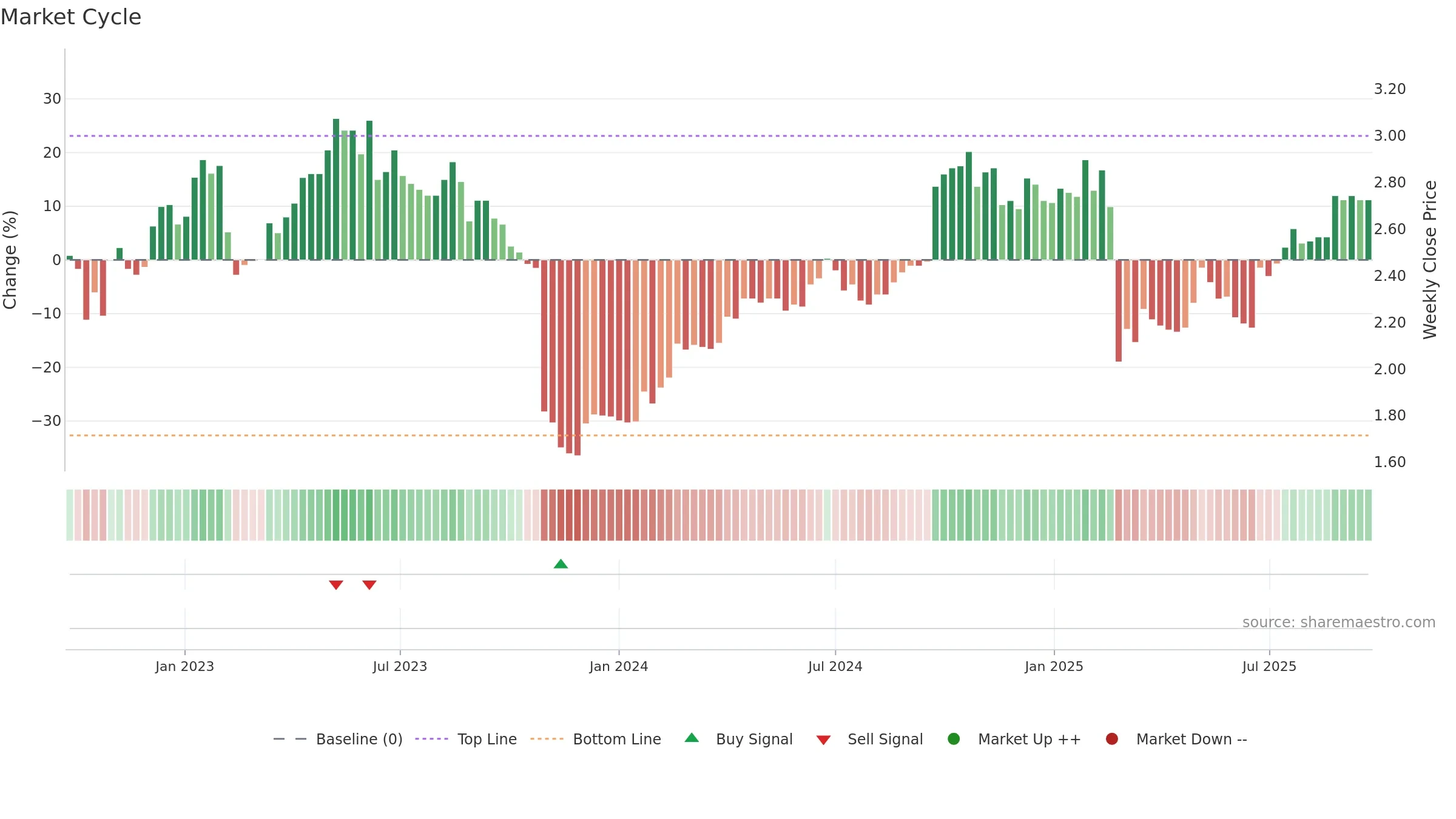The height and width of the screenshot is (819, 1456).
Task: Click the green Buy Signal triangle marker on timeline
Action: (x=561, y=564)
